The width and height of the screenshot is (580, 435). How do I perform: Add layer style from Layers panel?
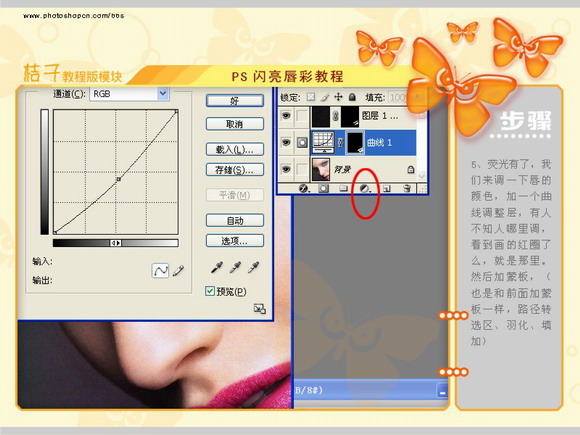(x=304, y=189)
